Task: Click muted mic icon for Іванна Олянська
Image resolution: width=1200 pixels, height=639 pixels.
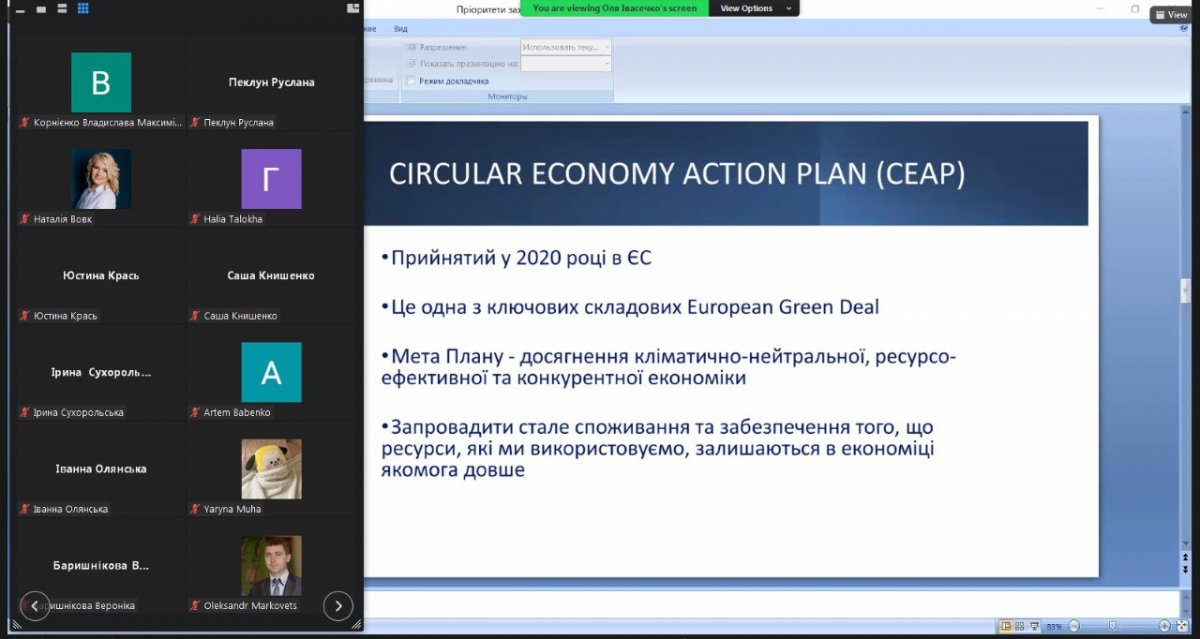Action: pyautogui.click(x=25, y=509)
